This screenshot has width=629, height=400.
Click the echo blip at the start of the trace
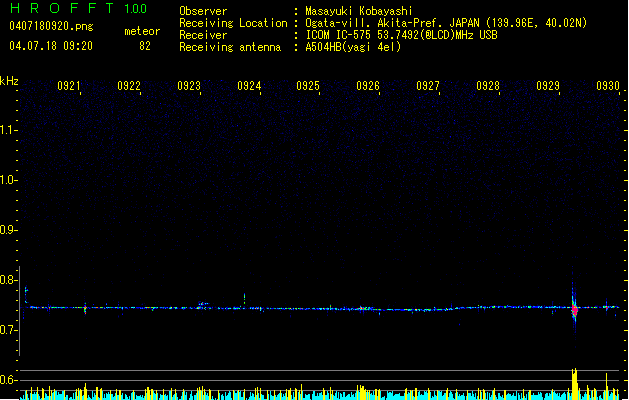click(x=26, y=295)
